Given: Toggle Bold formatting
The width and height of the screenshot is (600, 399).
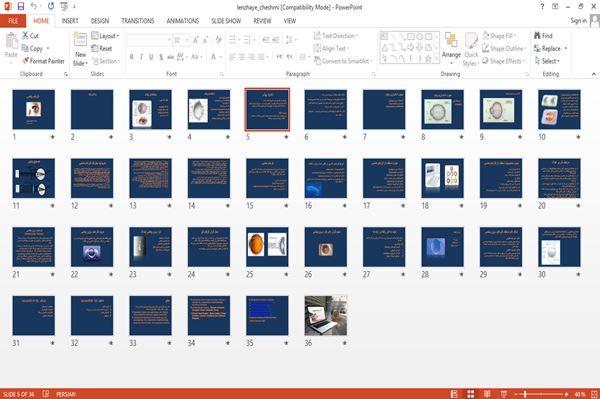Looking at the screenshot, I should [132, 57].
